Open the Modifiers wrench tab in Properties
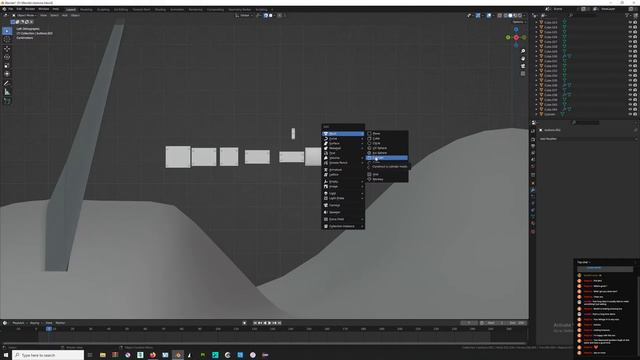 click(533, 190)
